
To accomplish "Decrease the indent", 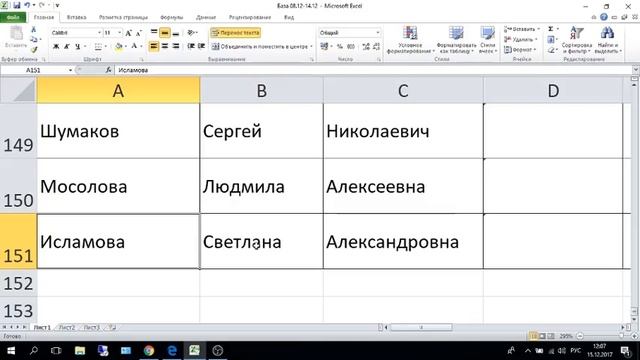I will tap(191, 46).
